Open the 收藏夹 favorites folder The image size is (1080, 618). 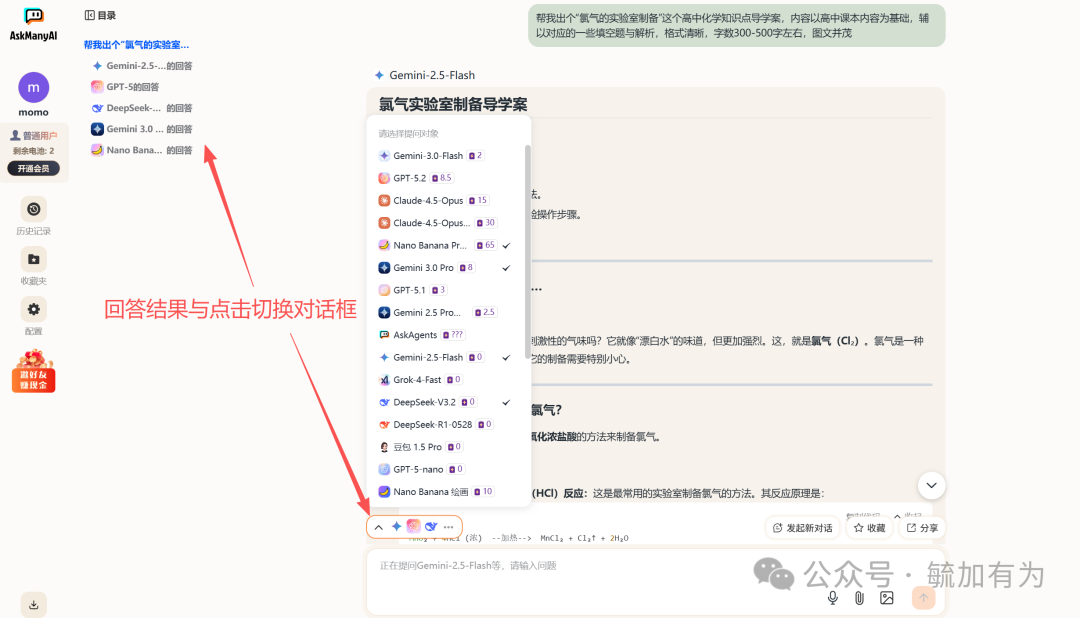[33, 263]
